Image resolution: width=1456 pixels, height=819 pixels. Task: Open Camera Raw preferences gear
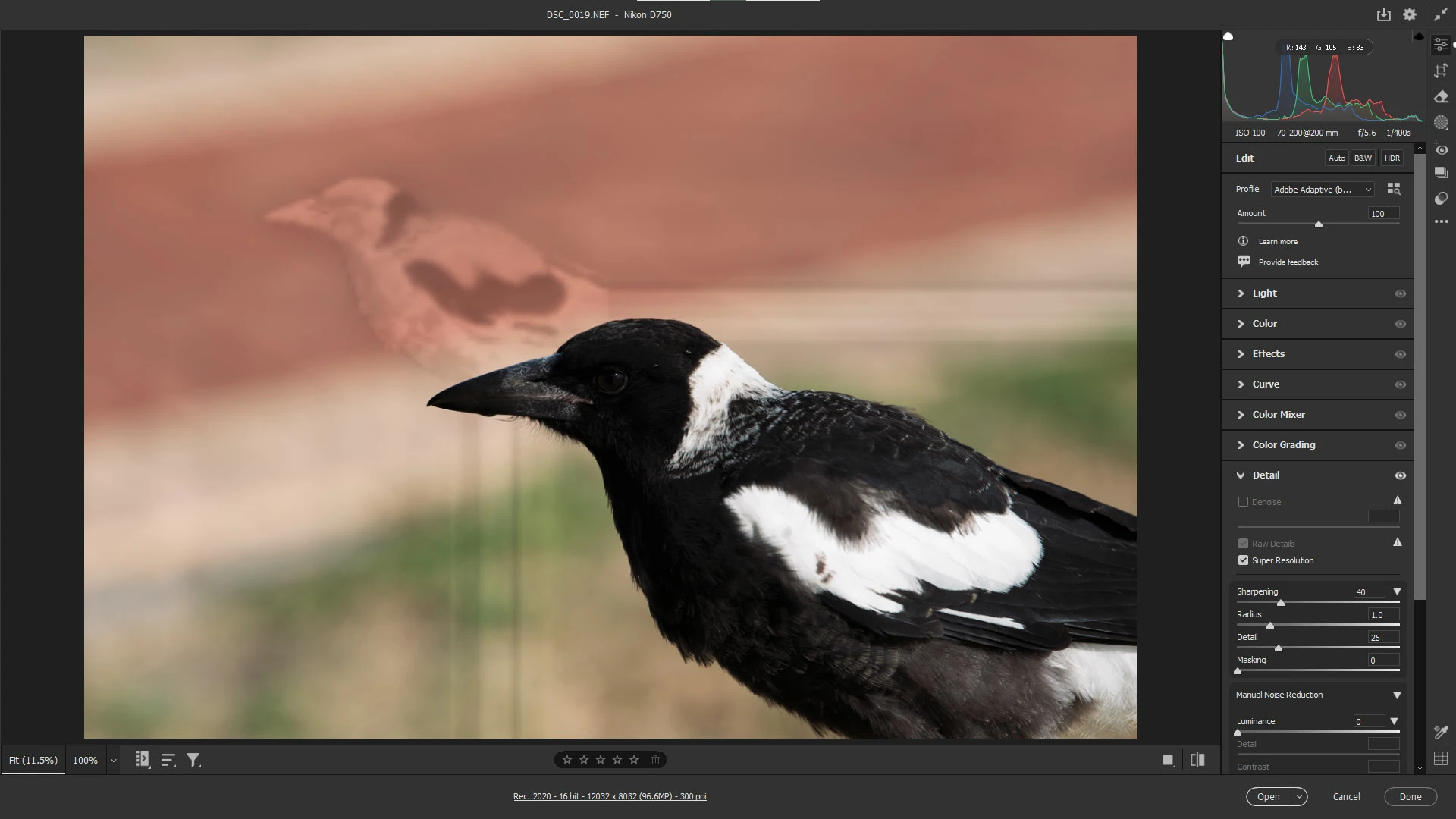pyautogui.click(x=1409, y=14)
